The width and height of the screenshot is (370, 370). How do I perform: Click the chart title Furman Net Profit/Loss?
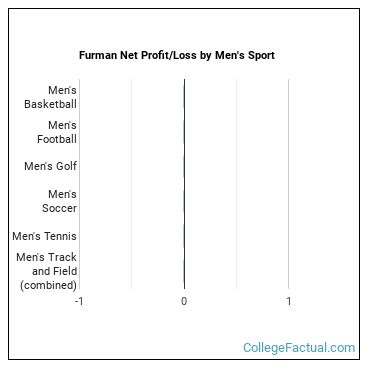[x=177, y=55]
